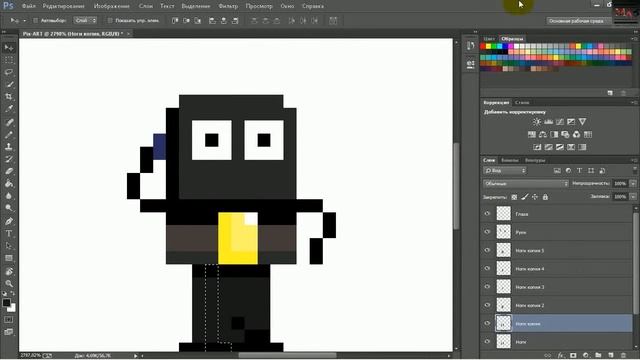
Task: Add a Brightness/Contrast adjustment
Action: point(537,122)
